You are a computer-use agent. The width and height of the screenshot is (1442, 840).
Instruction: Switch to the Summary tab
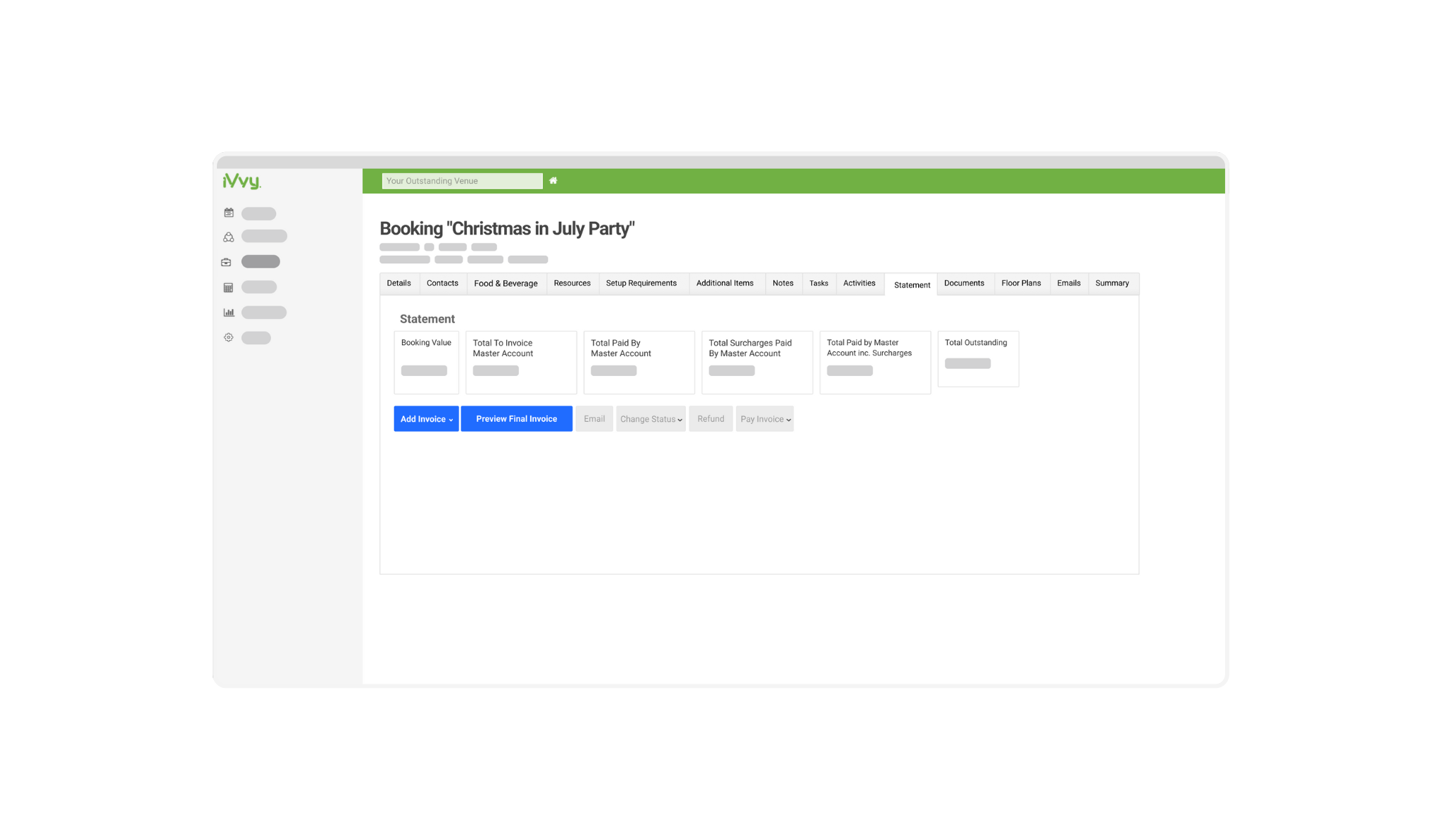(x=1112, y=283)
